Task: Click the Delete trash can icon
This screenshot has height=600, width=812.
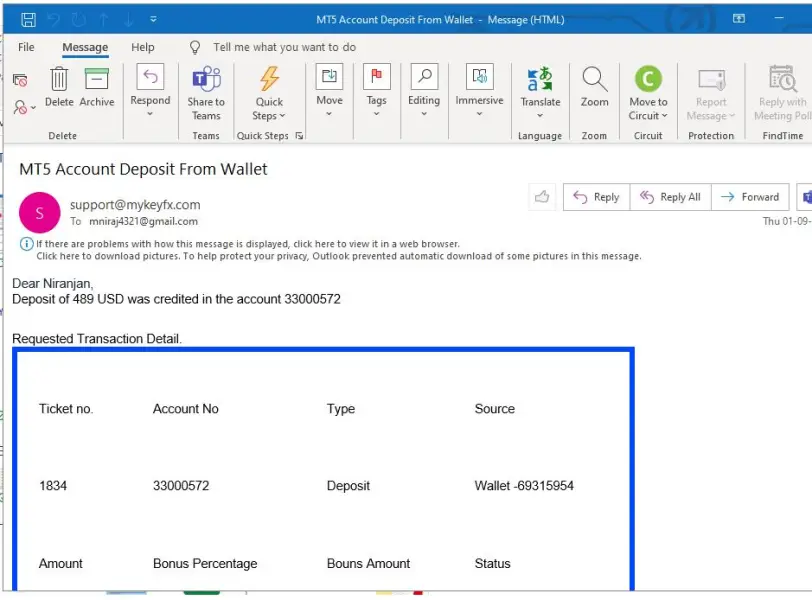Action: pyautogui.click(x=59, y=80)
